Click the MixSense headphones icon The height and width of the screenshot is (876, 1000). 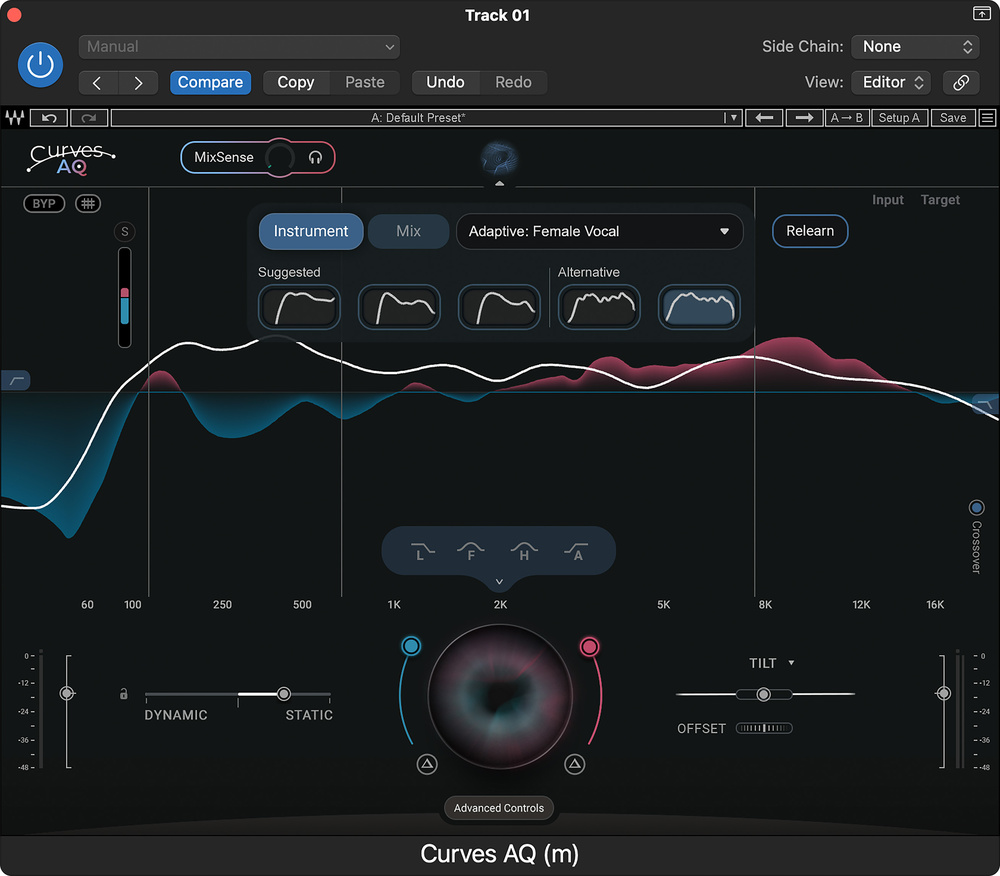click(315, 158)
